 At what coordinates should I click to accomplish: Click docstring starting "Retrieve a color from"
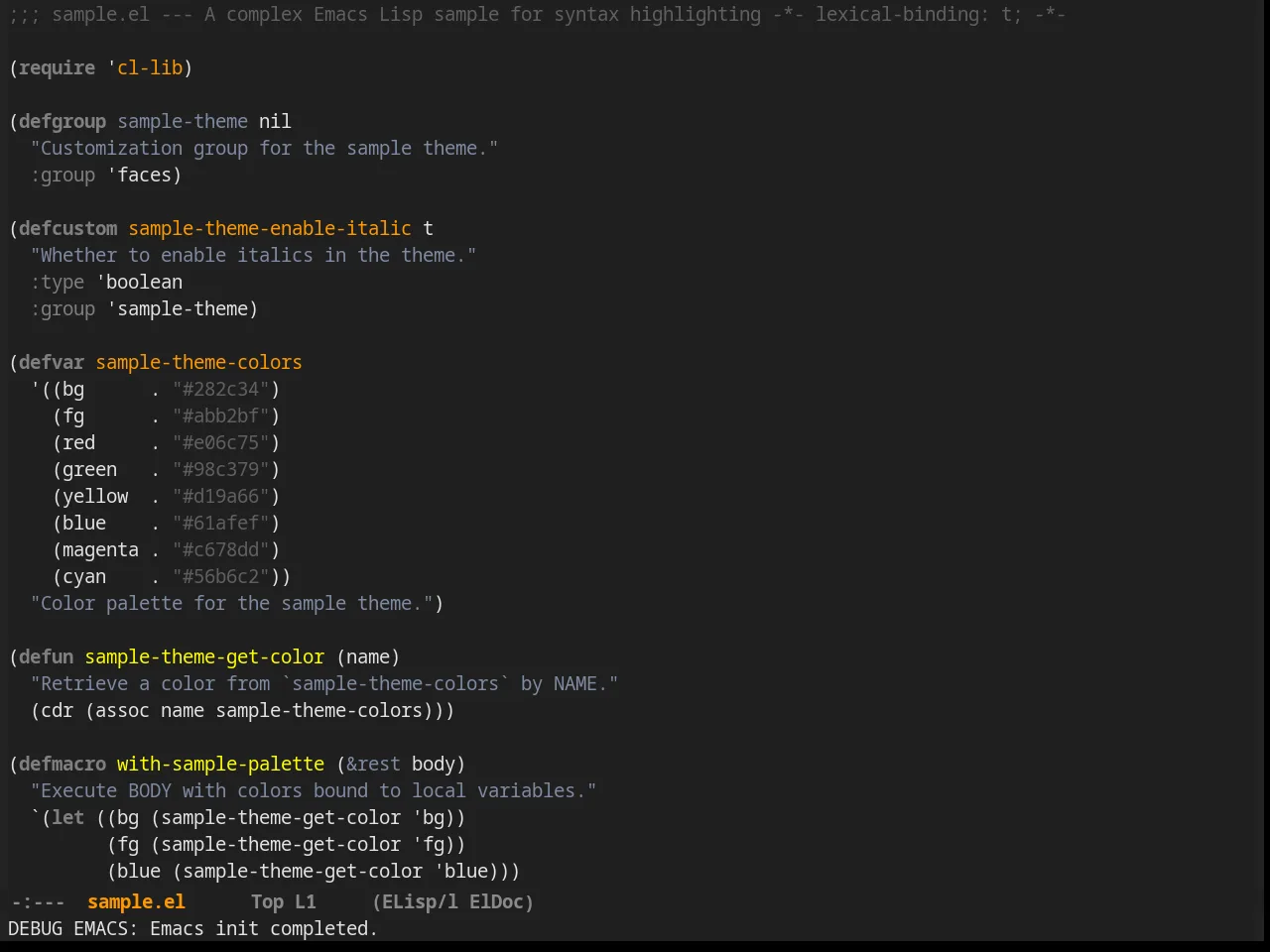(x=324, y=683)
